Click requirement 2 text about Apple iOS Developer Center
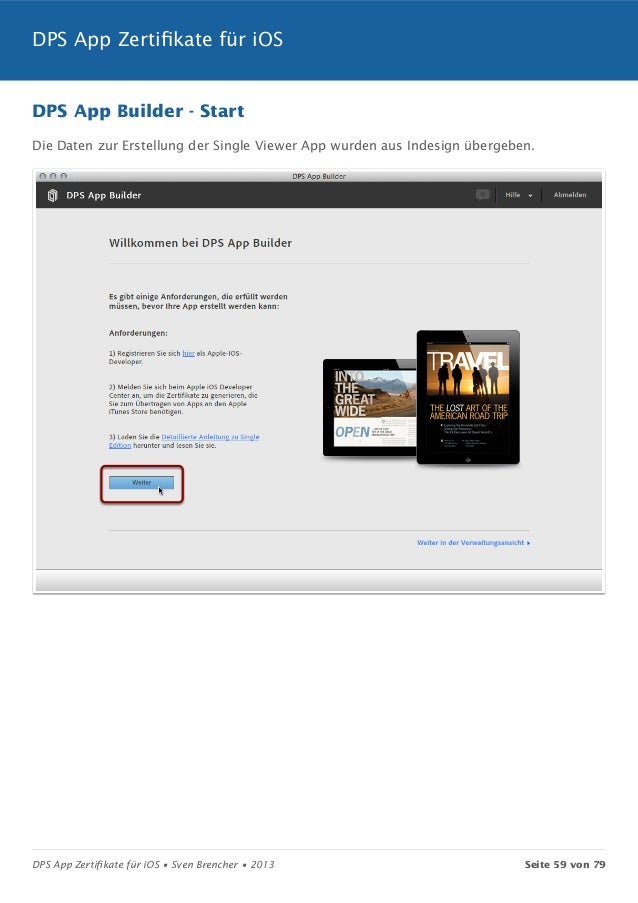This screenshot has width=638, height=903. pos(183,399)
